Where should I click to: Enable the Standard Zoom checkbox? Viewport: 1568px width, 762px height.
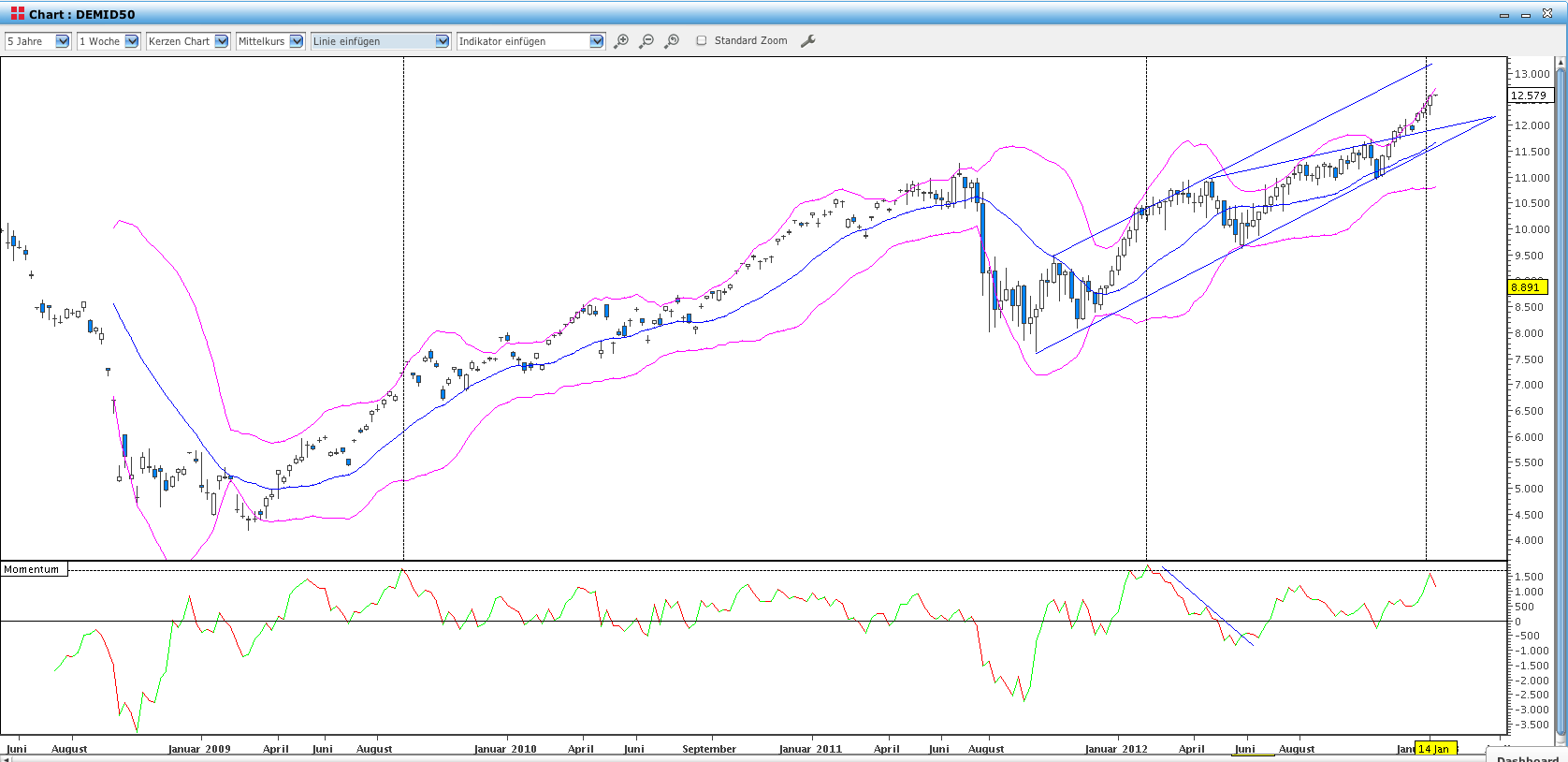pos(702,41)
